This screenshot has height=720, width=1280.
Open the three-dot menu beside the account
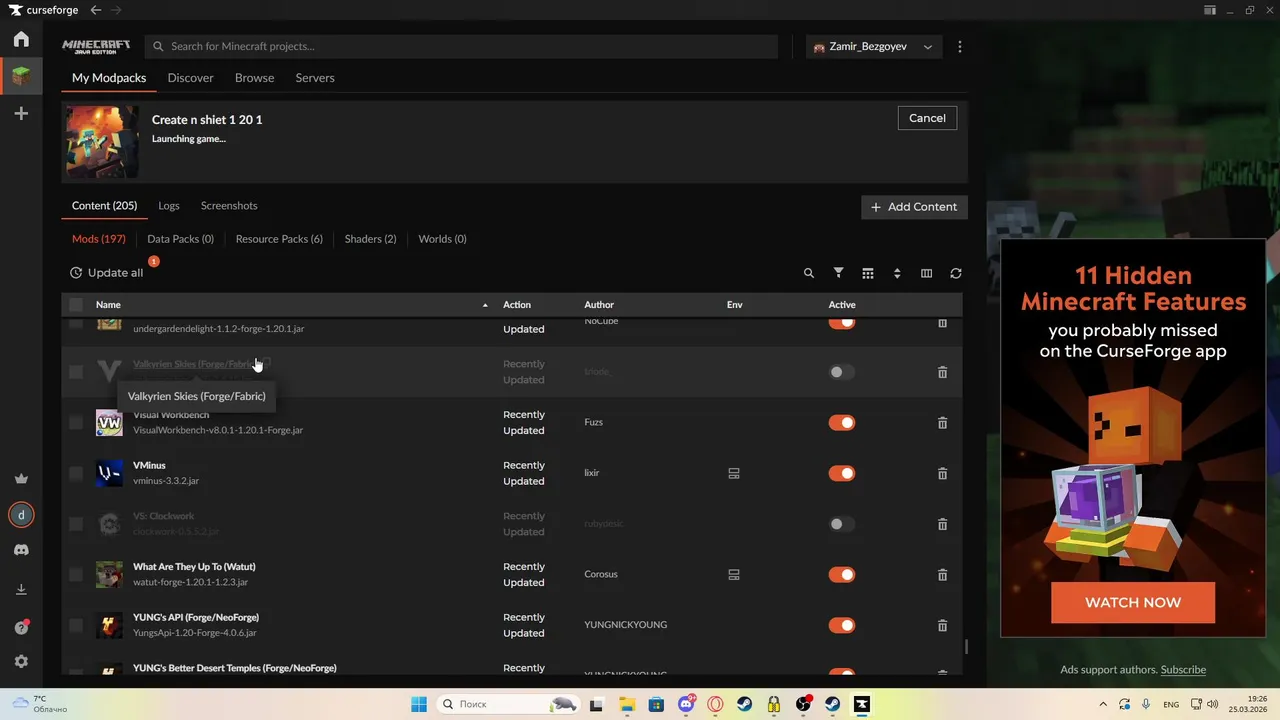pyautogui.click(x=960, y=47)
